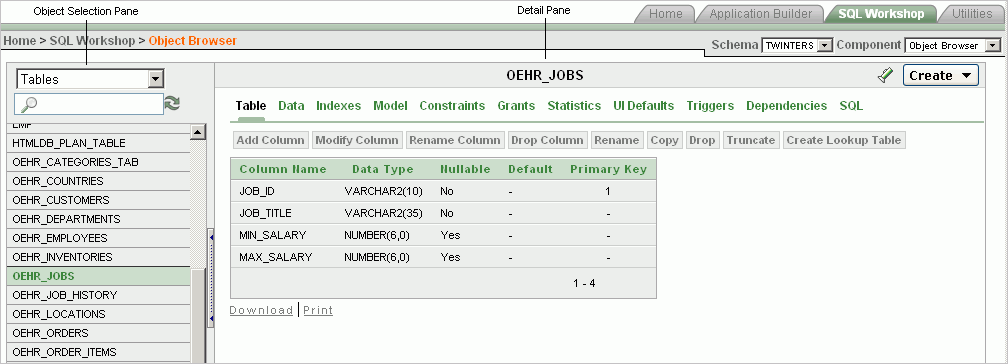
Task: Click lower splitter arrow on pane divider
Action: (212, 318)
